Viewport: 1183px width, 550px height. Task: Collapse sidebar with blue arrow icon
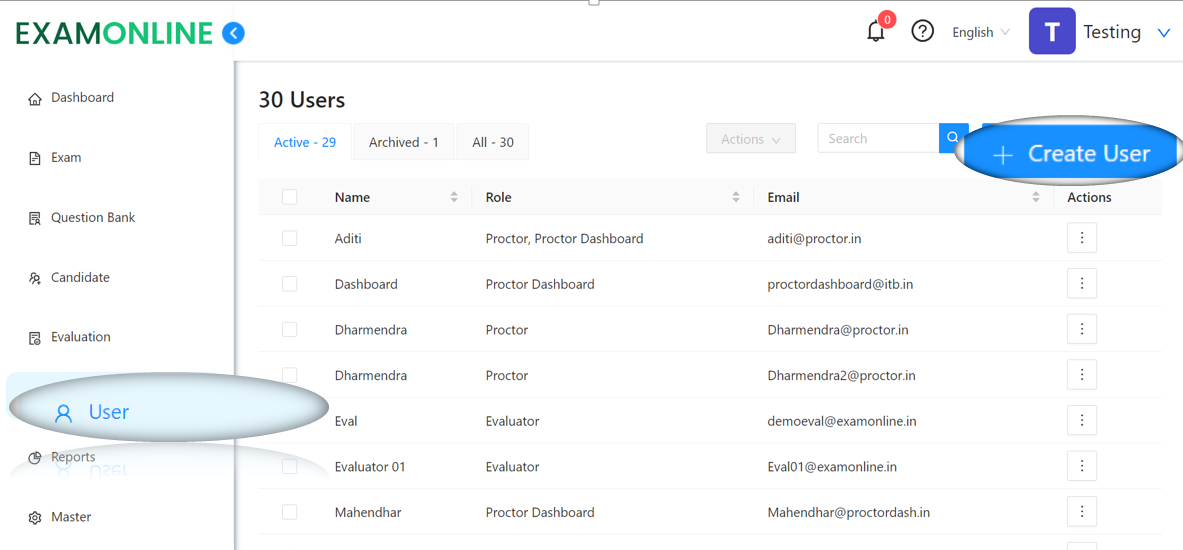tap(234, 33)
